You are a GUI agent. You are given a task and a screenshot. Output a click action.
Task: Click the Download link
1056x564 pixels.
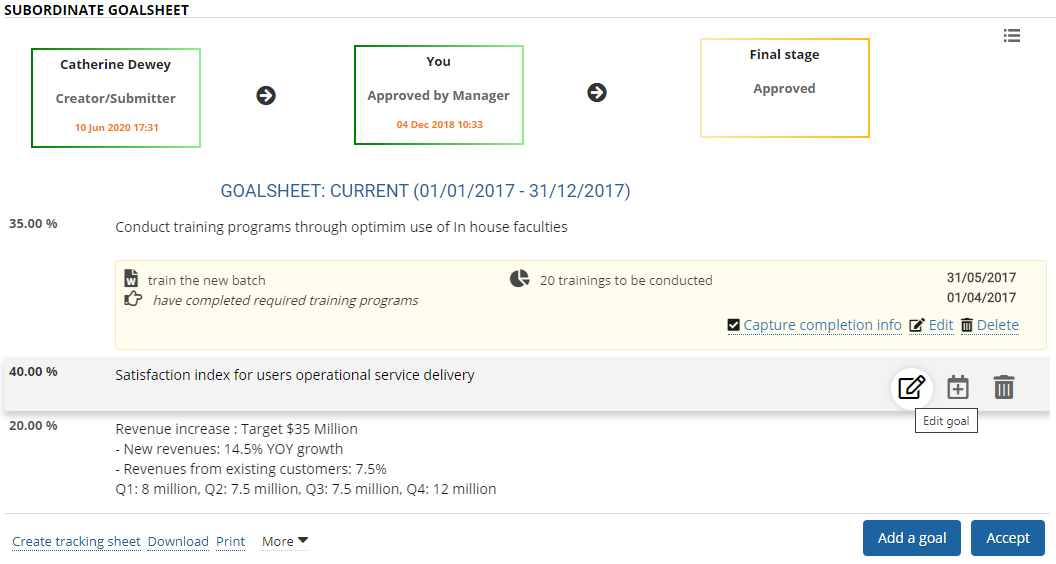point(178,542)
